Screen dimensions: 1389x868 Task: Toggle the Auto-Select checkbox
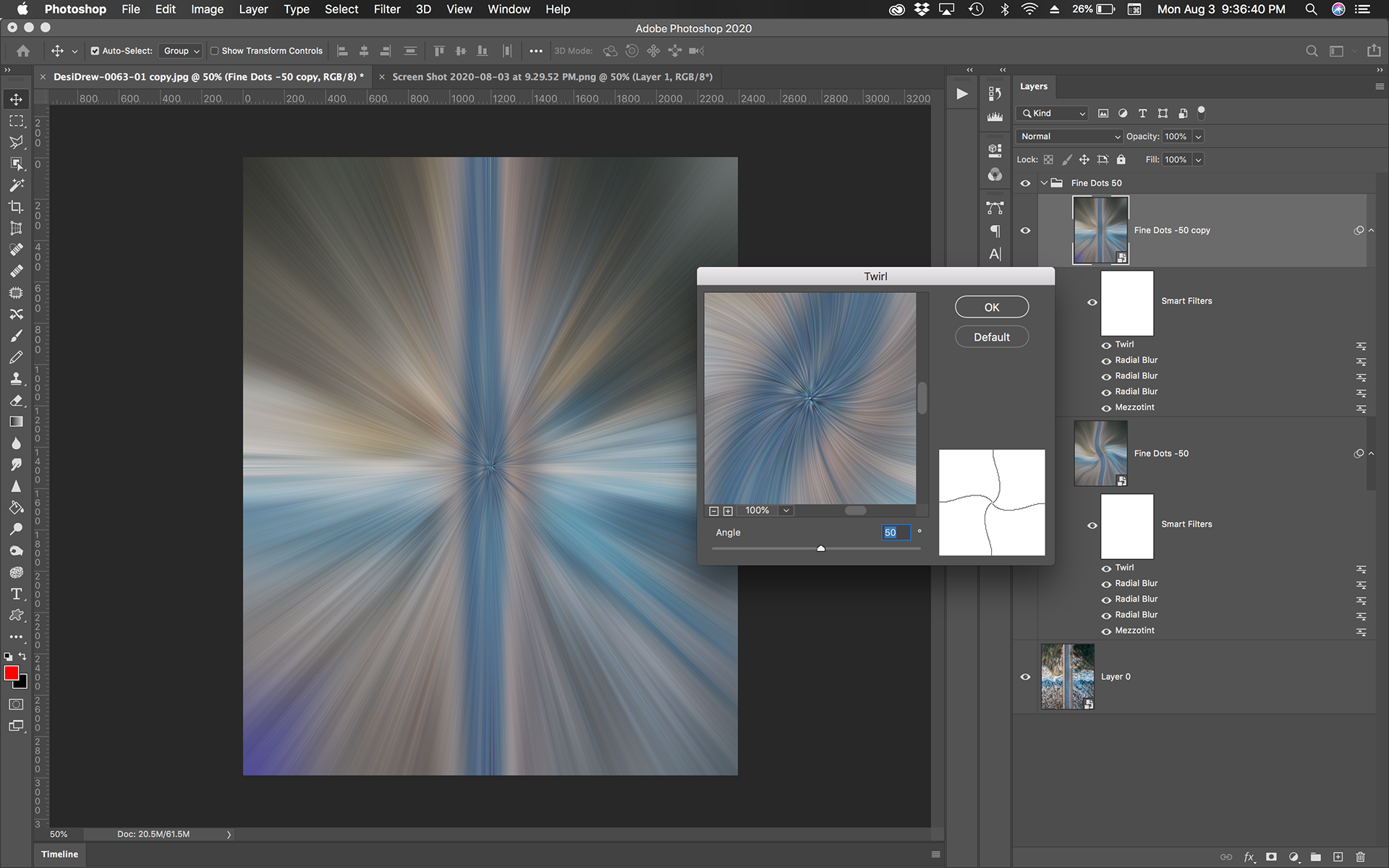coord(95,51)
